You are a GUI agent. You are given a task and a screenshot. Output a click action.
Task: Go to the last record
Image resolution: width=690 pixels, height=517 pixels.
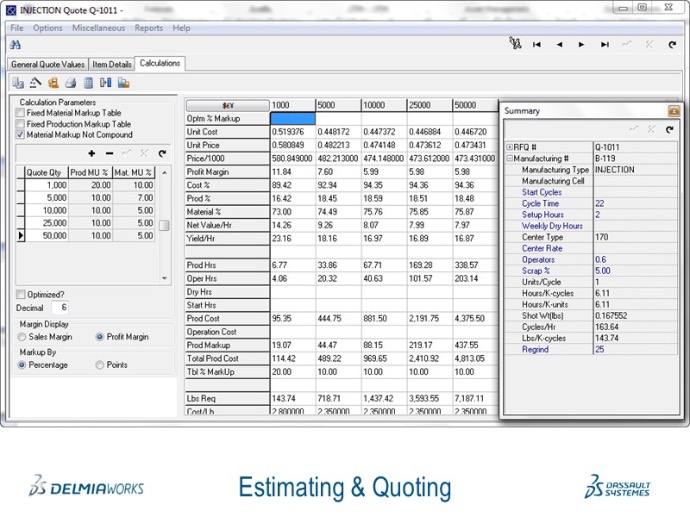click(x=604, y=45)
